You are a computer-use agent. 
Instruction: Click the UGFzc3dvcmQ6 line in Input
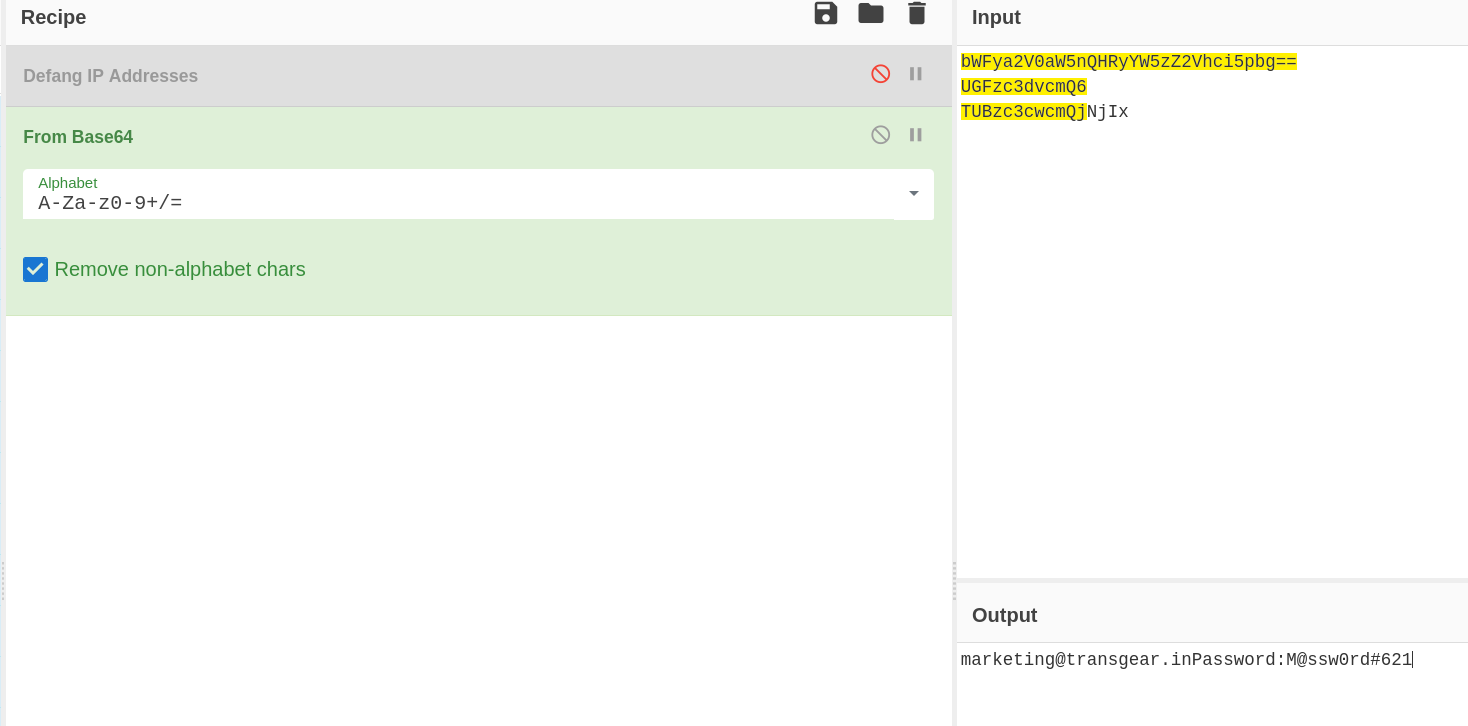(x=1023, y=87)
